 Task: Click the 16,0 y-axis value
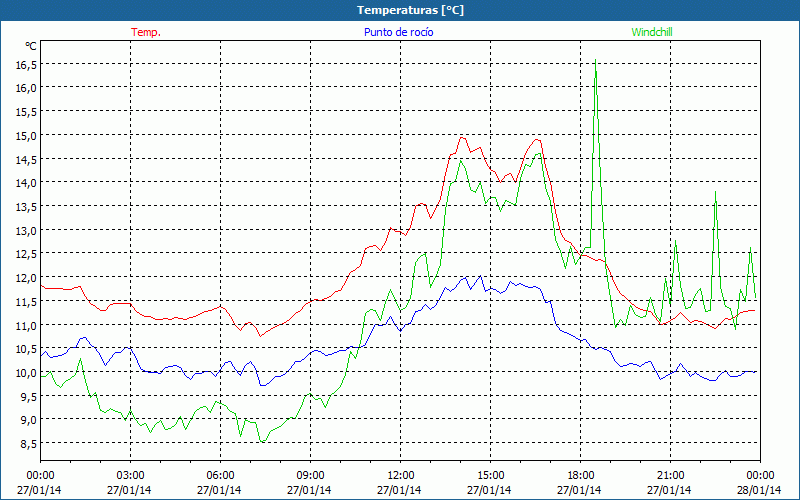(x=27, y=88)
